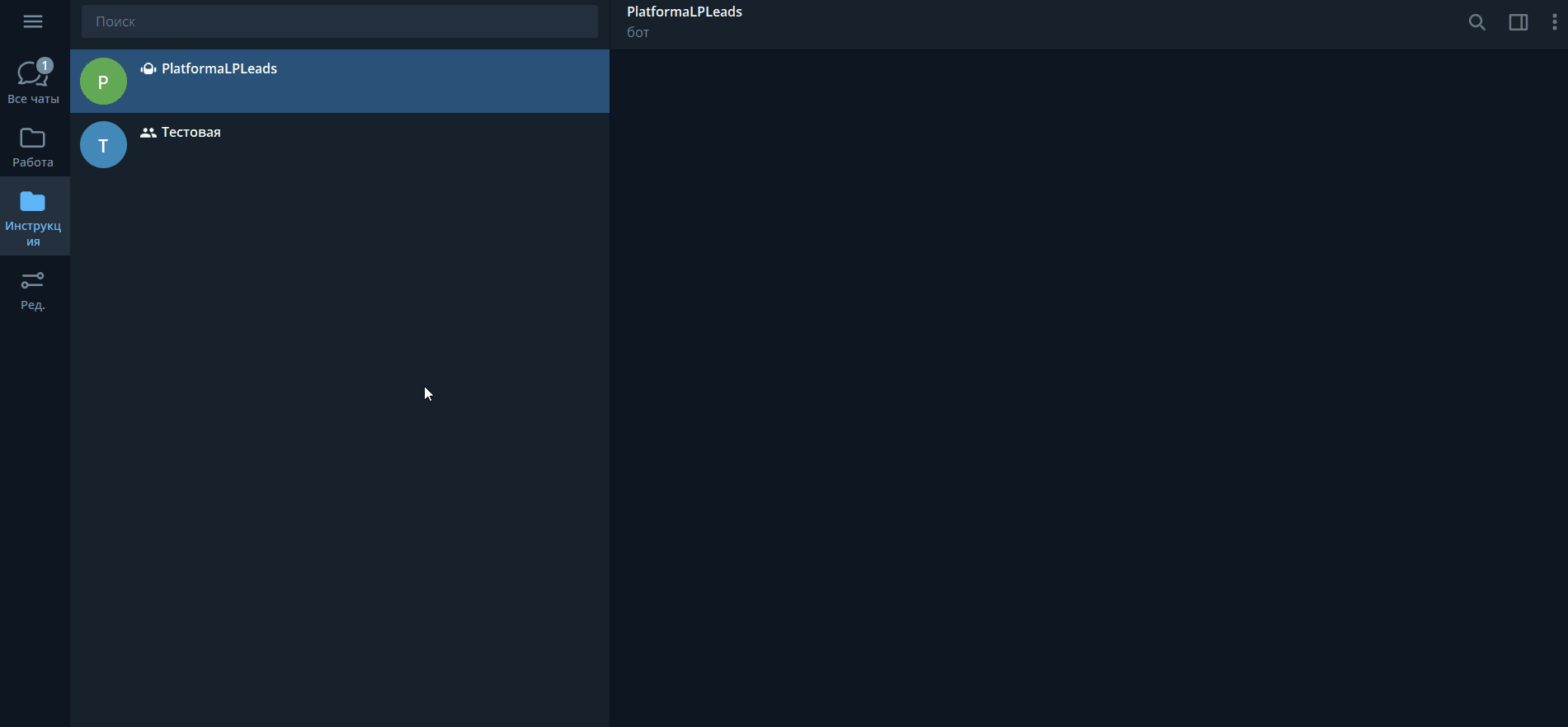This screenshot has height=727, width=1568.
Task: Open the hamburger main menu
Action: [x=33, y=21]
